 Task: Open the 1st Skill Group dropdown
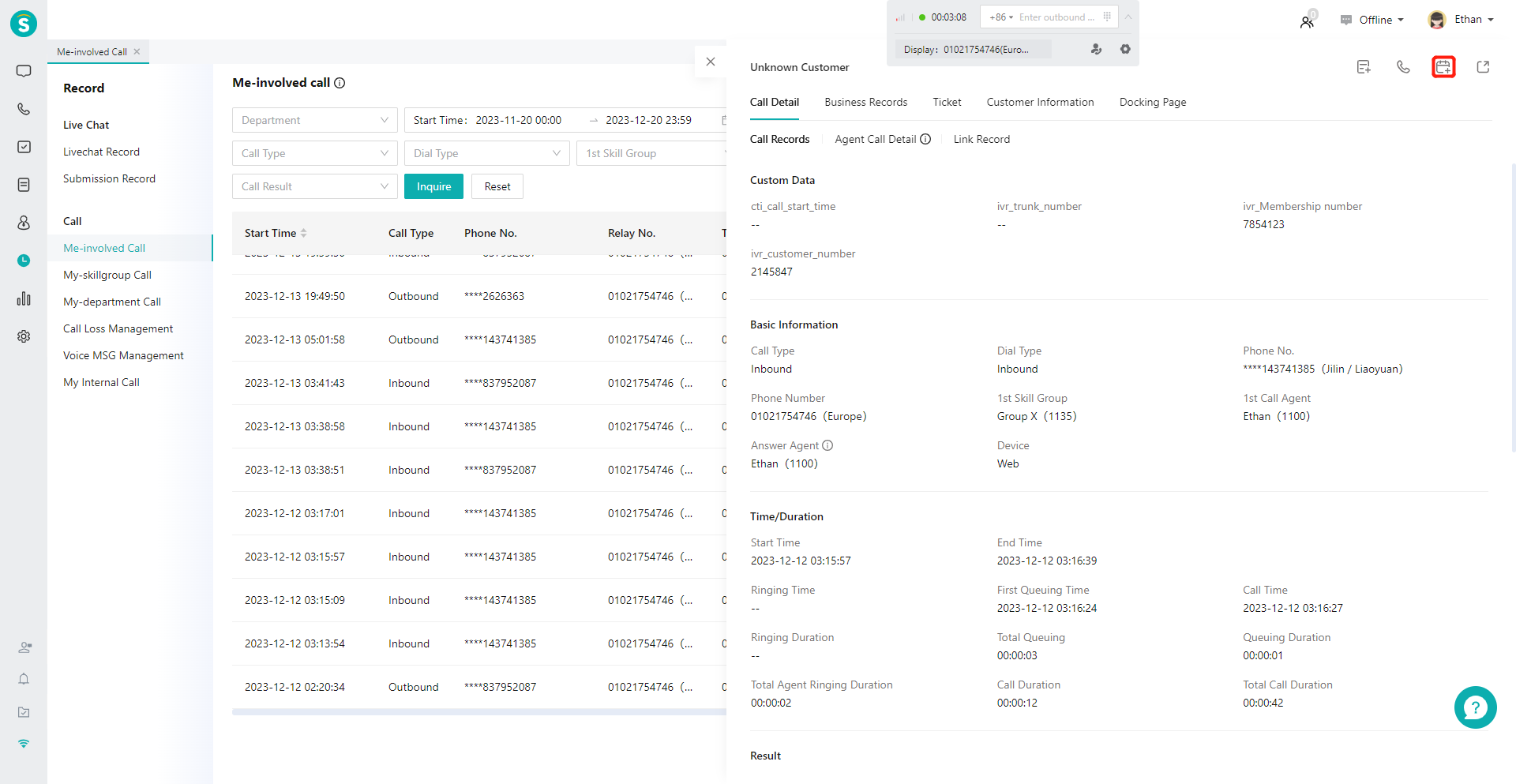pos(651,153)
